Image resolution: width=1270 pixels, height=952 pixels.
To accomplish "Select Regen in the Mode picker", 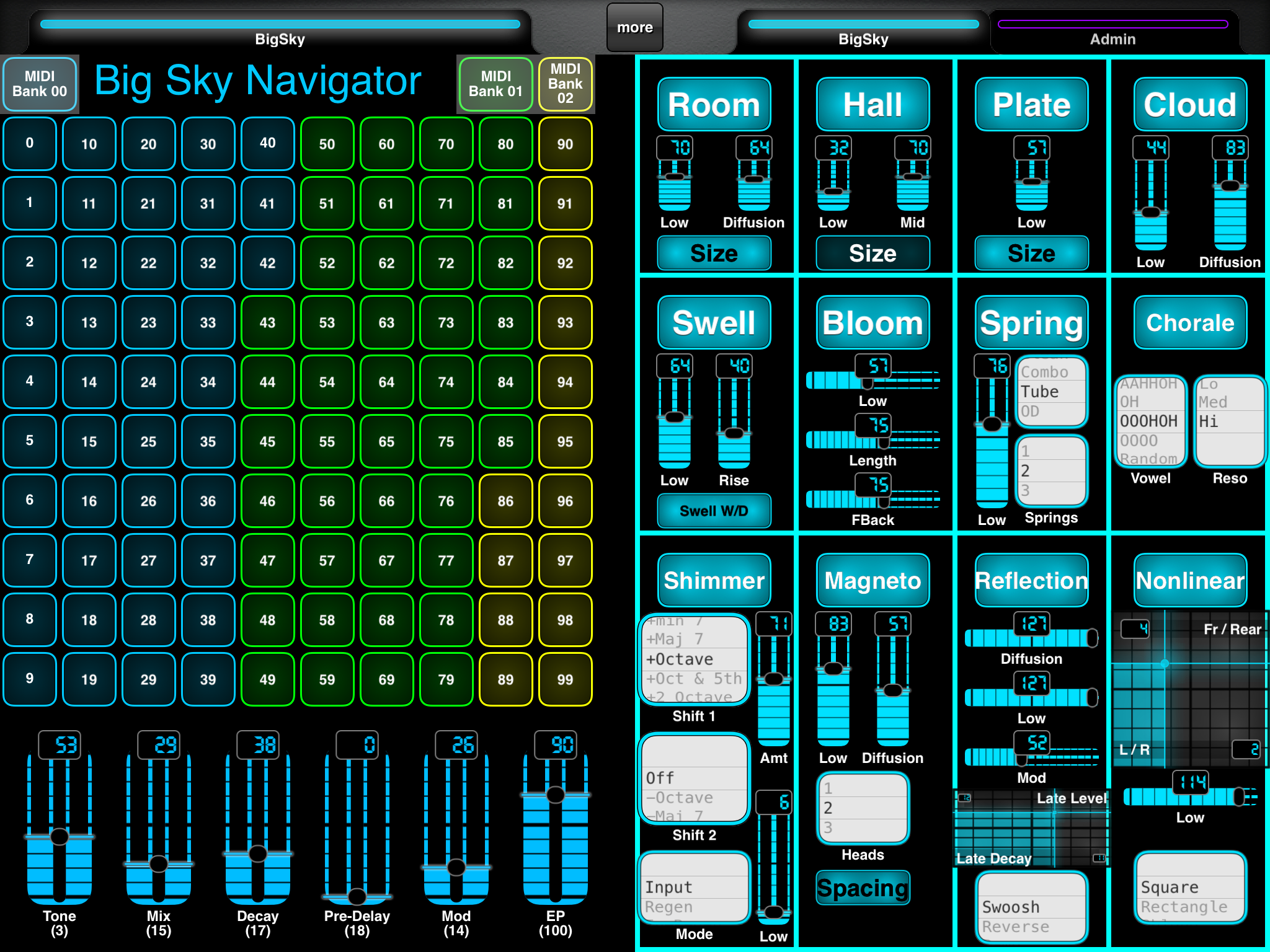I will pyautogui.click(x=694, y=907).
